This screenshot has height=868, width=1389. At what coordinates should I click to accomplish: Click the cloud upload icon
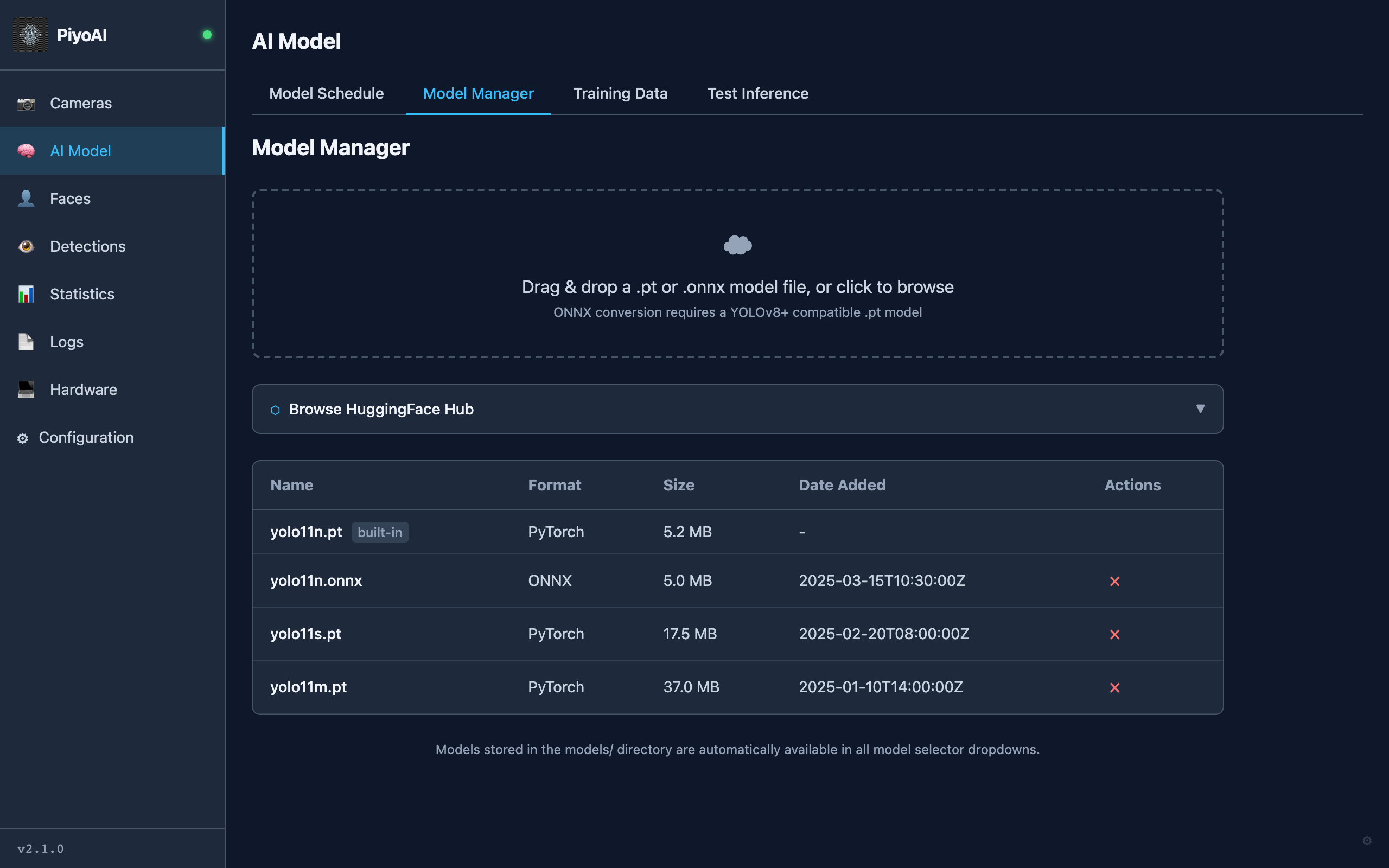(x=737, y=245)
